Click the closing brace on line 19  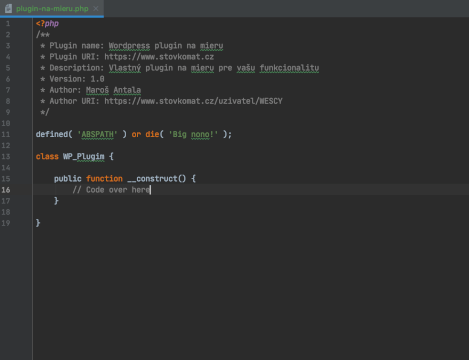(38, 223)
